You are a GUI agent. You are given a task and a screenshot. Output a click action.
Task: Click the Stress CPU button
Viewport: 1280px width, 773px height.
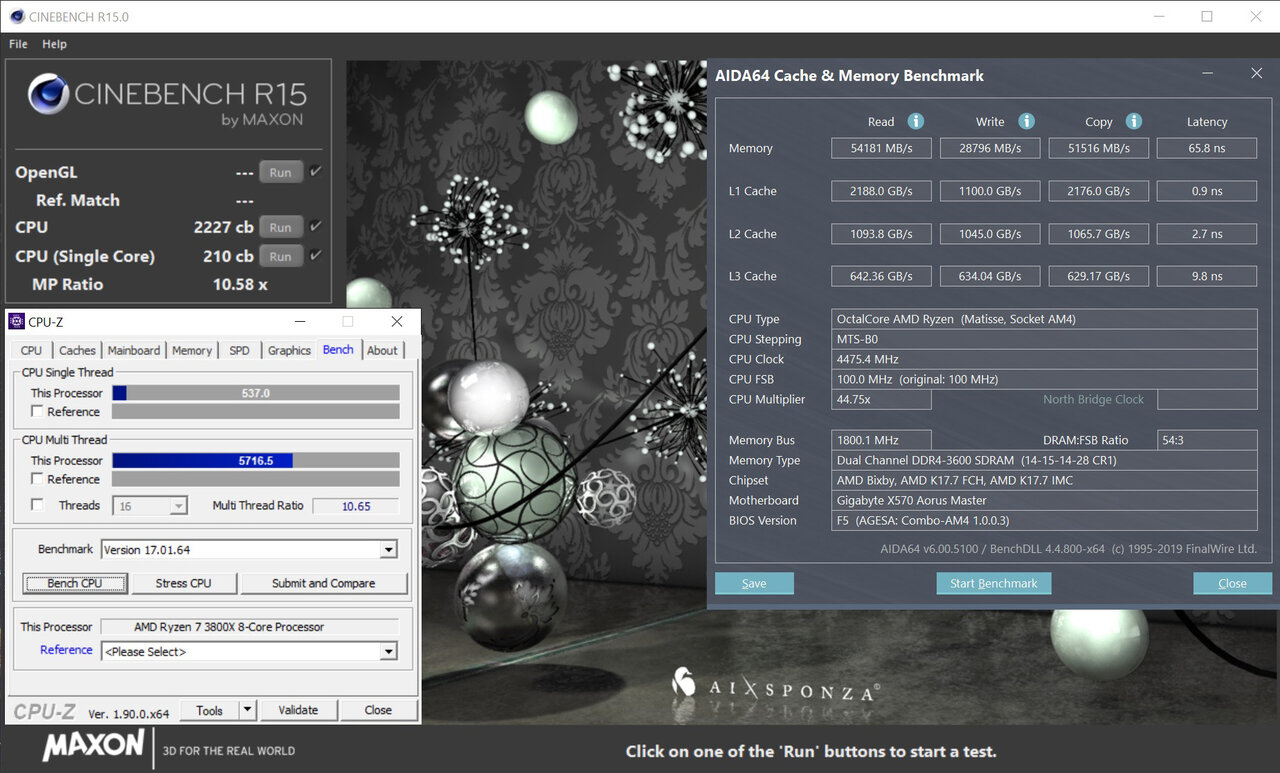(184, 583)
